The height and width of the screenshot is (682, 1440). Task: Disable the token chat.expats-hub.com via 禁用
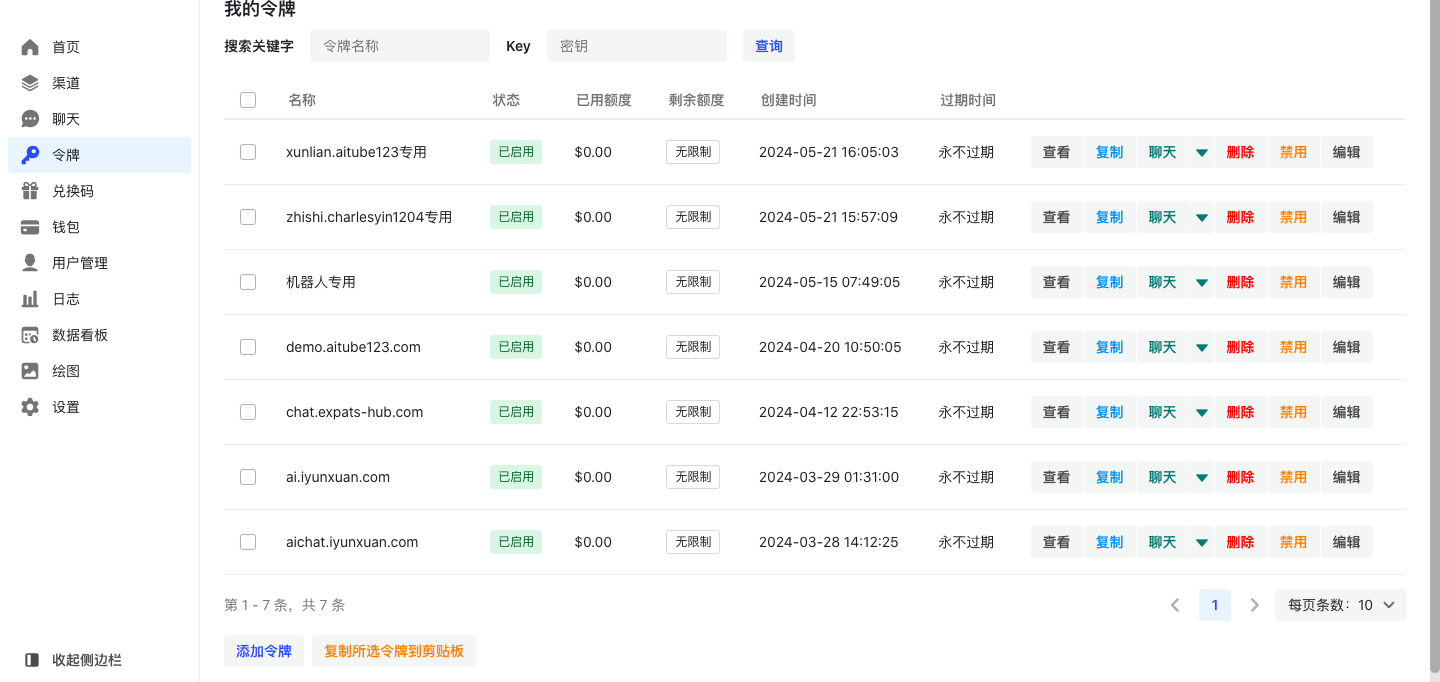click(1293, 411)
